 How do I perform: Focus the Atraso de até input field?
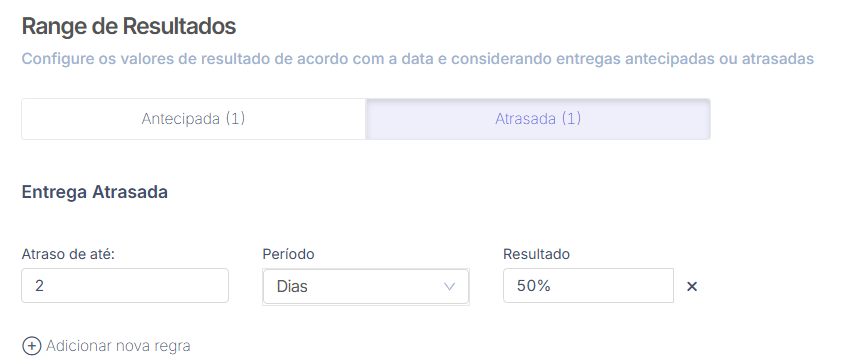coord(125,285)
